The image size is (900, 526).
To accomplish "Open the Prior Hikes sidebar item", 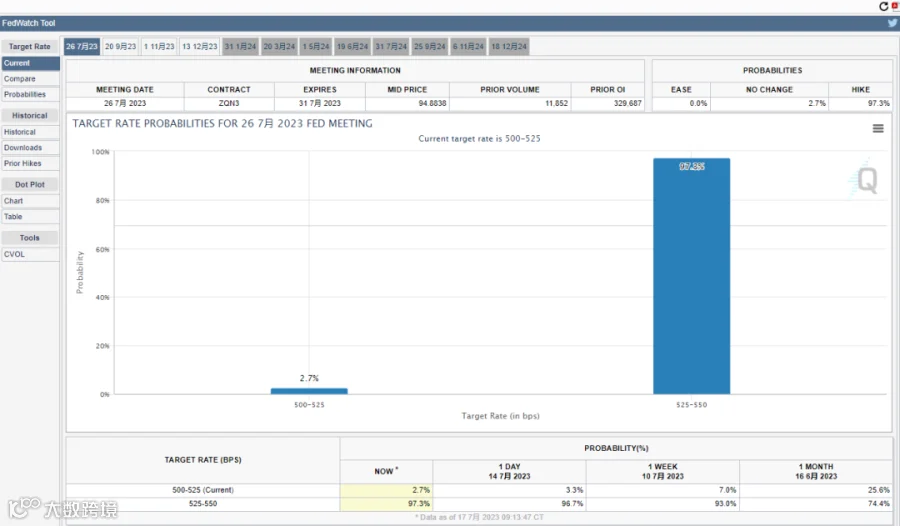I will click(30, 164).
